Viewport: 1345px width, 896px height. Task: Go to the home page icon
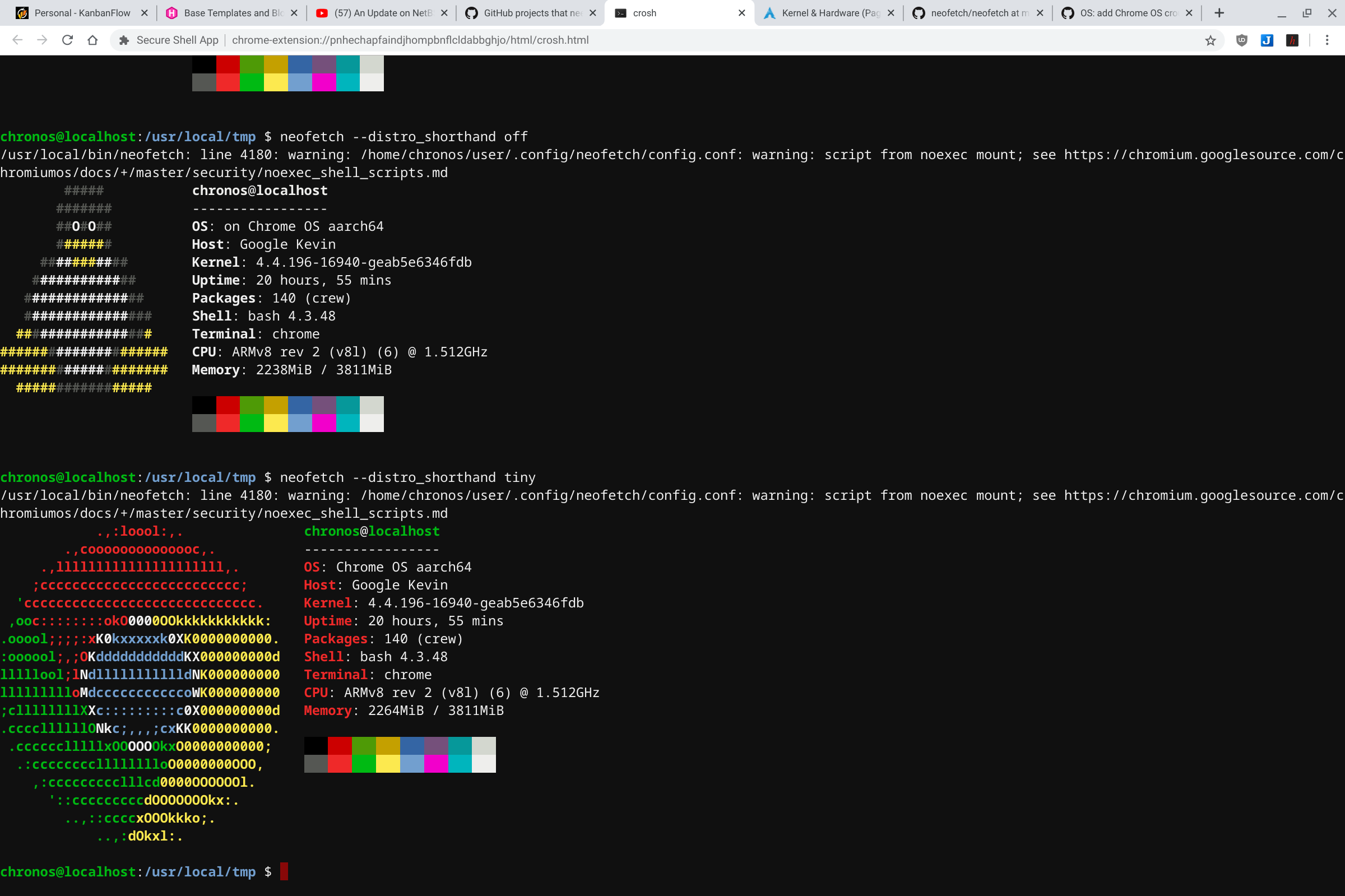[92, 40]
